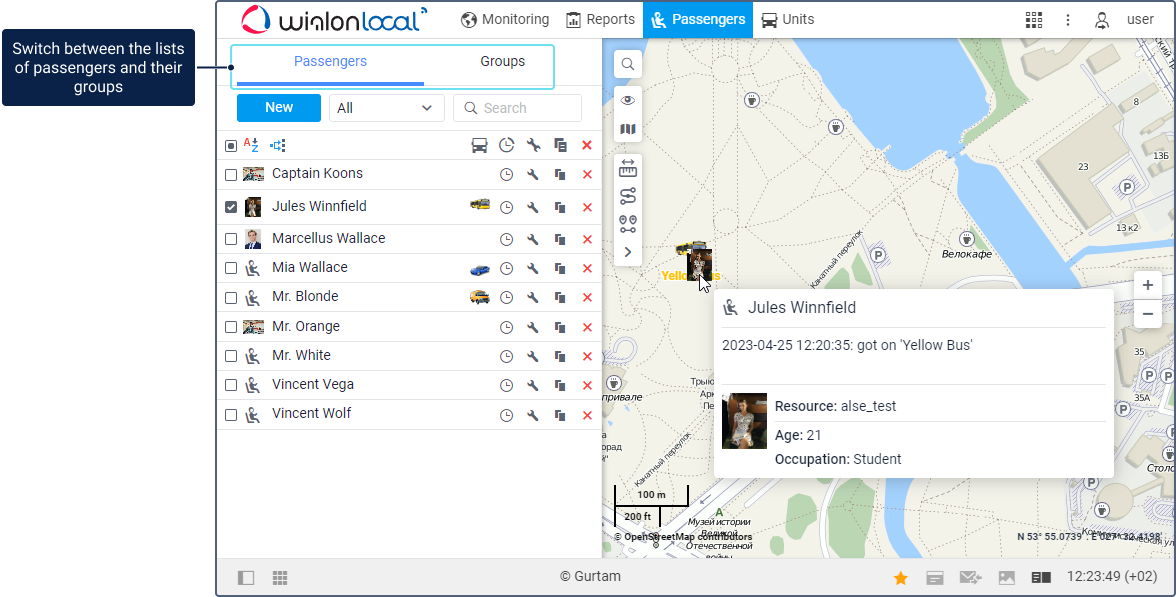
Task: Click the messages window icon in bottom bar
Action: coord(934,578)
